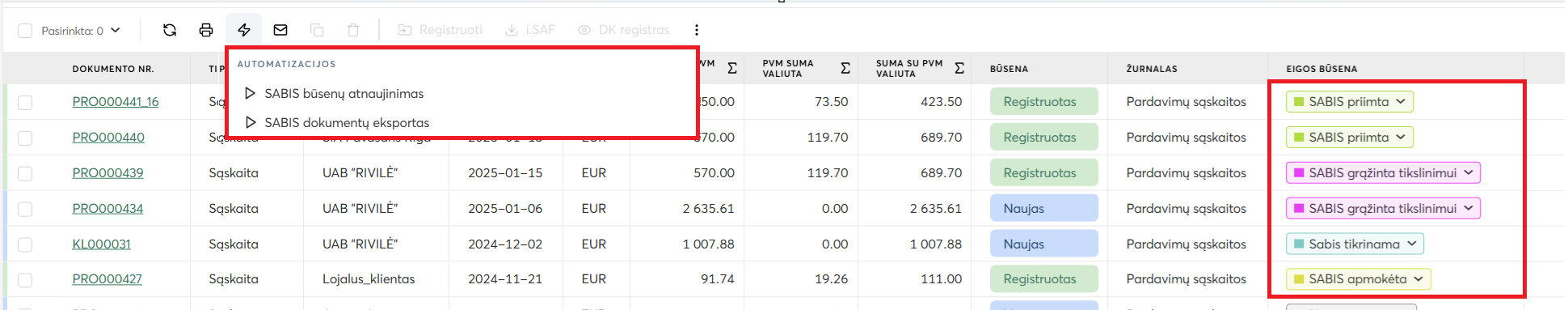Viewport: 1568px width, 310px height.
Task: Open the three-dot more options menu
Action: [697, 30]
